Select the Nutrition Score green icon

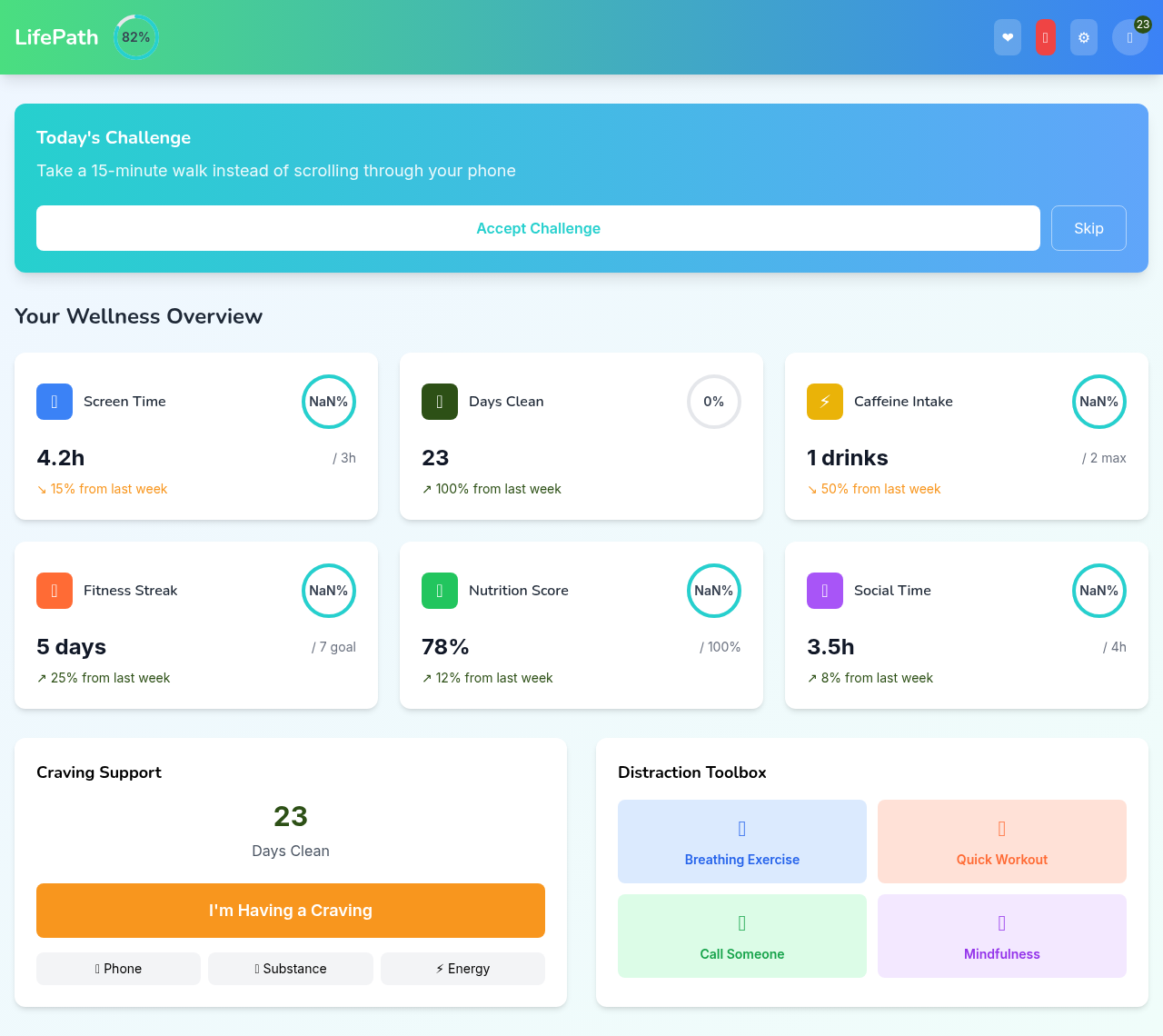click(440, 590)
